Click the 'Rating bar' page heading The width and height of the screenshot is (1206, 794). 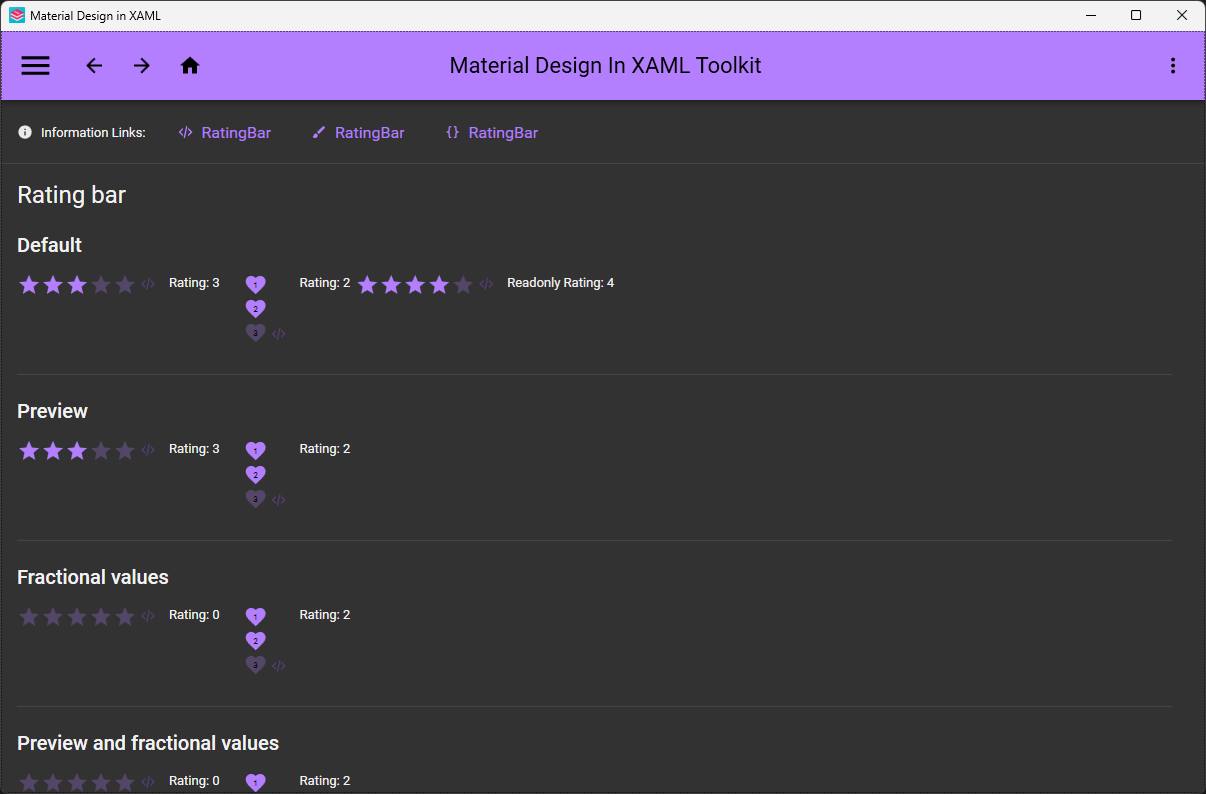click(72, 195)
